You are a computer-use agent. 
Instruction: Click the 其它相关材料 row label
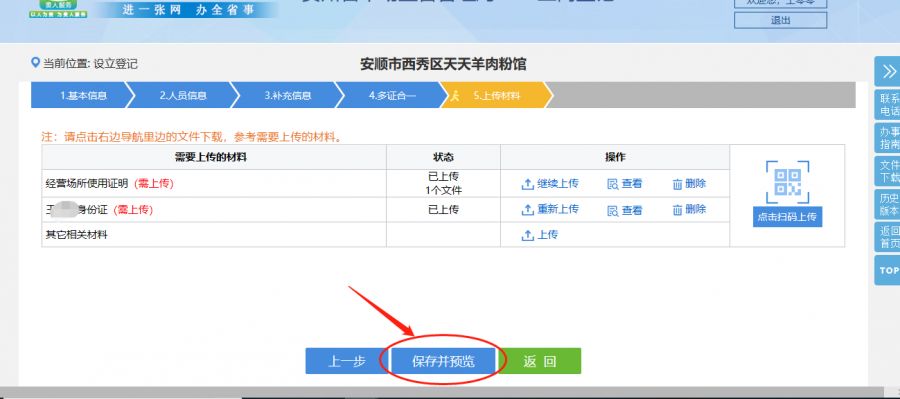(76, 235)
